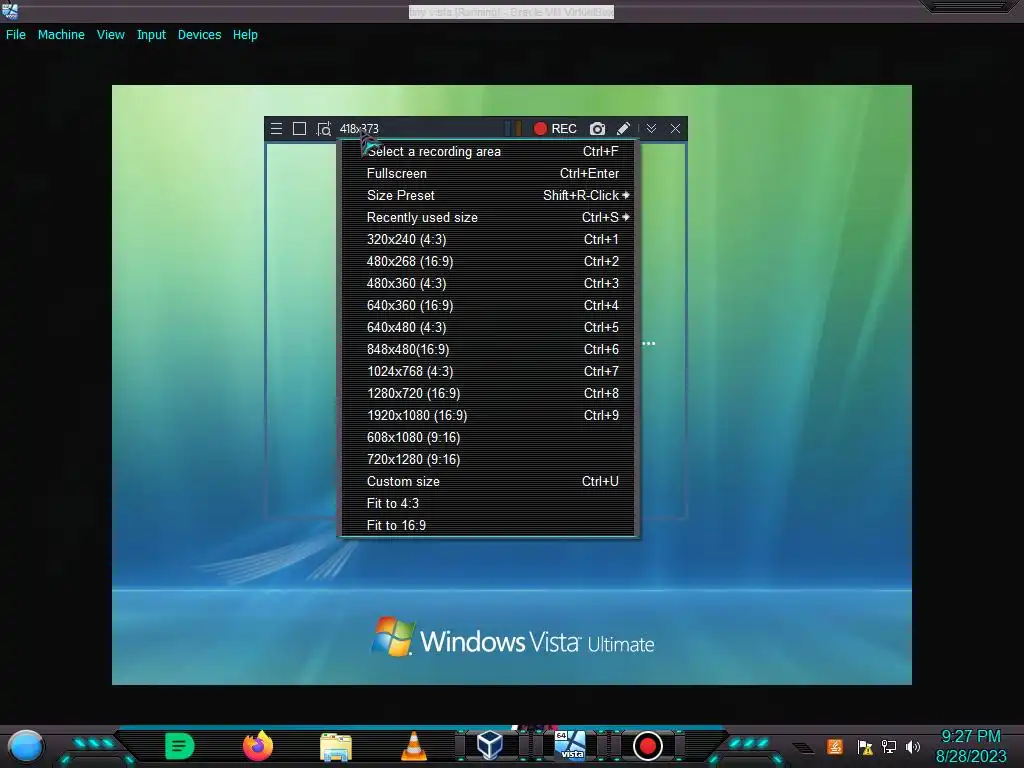This screenshot has height=768, width=1024.
Task: Pick the 640x480 (4:3) size
Action: (488, 327)
